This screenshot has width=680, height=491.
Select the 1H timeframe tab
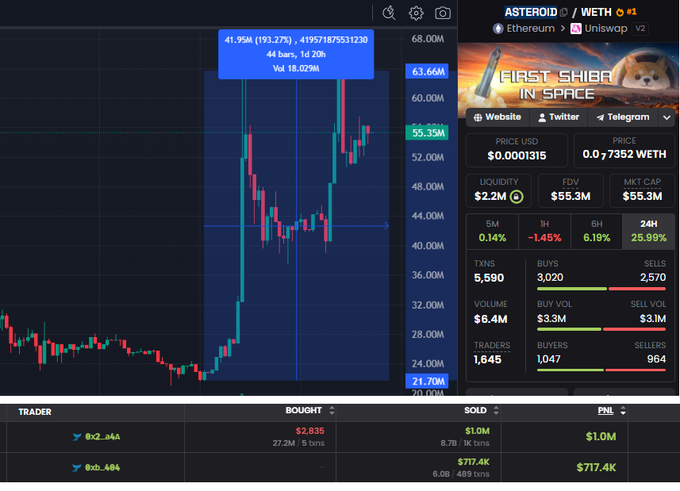tap(544, 231)
